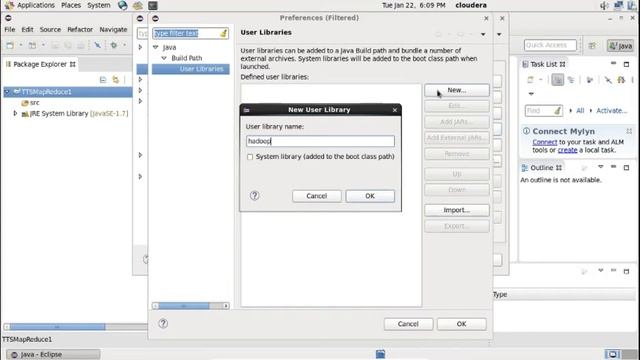640x360 pixels.
Task: Click the help icon in New User Library dialog
Action: pyautogui.click(x=254, y=196)
